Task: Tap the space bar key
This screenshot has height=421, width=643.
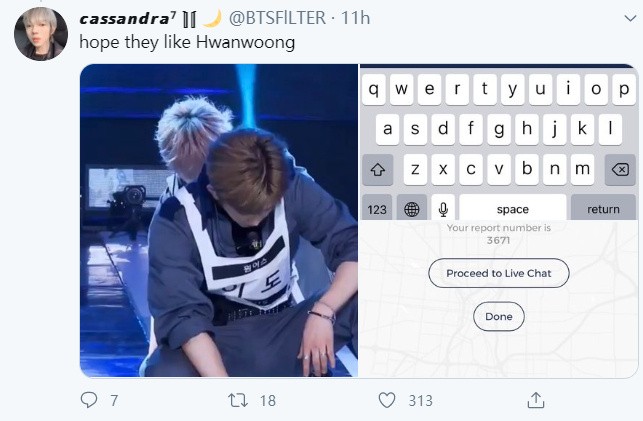Action: [x=513, y=209]
